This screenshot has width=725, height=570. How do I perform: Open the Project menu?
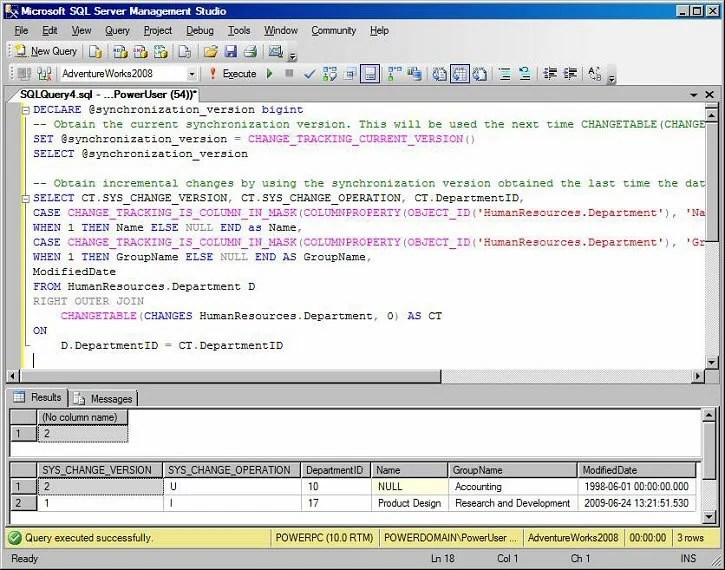pyautogui.click(x=158, y=31)
